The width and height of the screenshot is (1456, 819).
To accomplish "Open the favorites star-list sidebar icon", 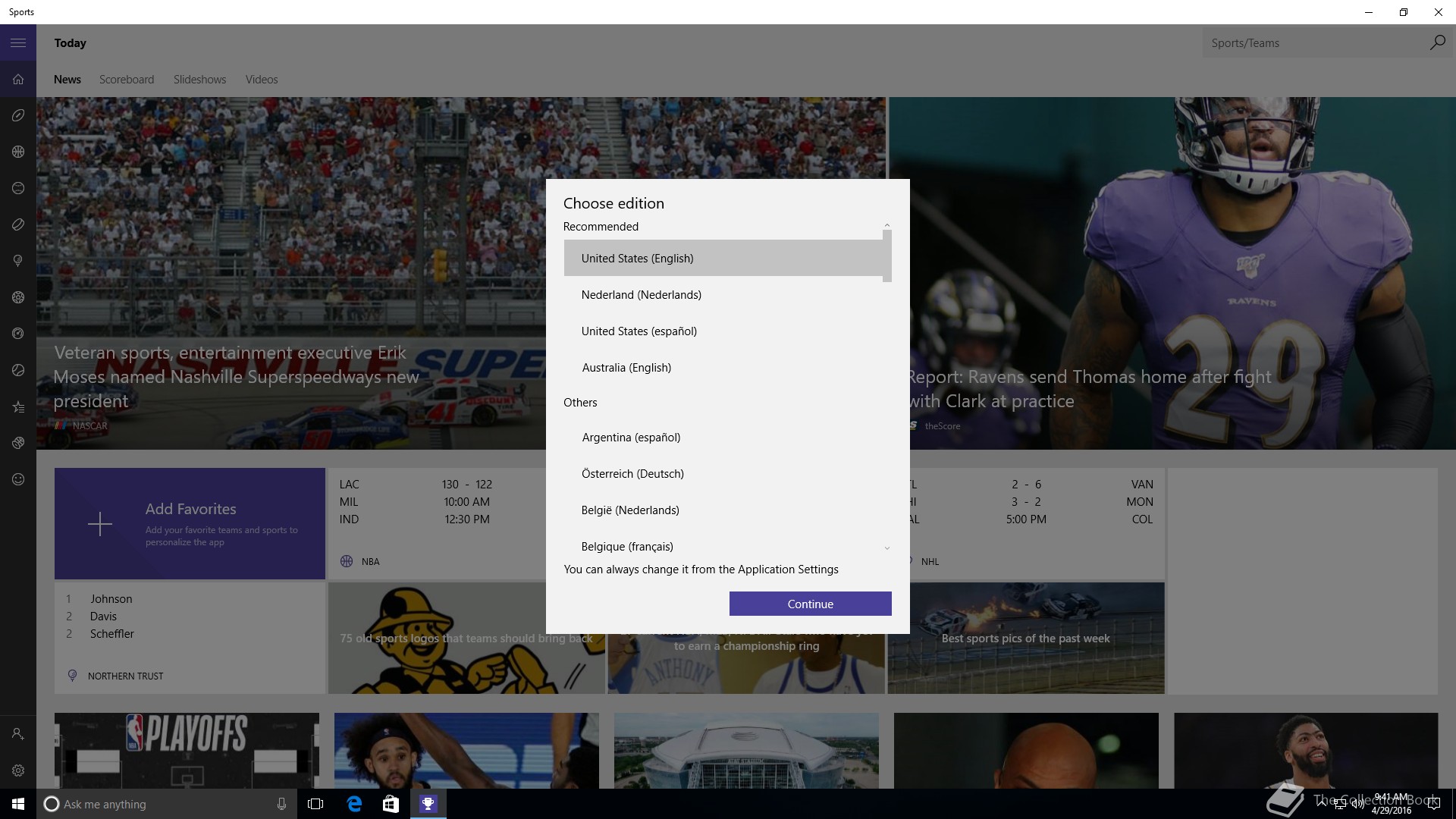I will point(18,406).
